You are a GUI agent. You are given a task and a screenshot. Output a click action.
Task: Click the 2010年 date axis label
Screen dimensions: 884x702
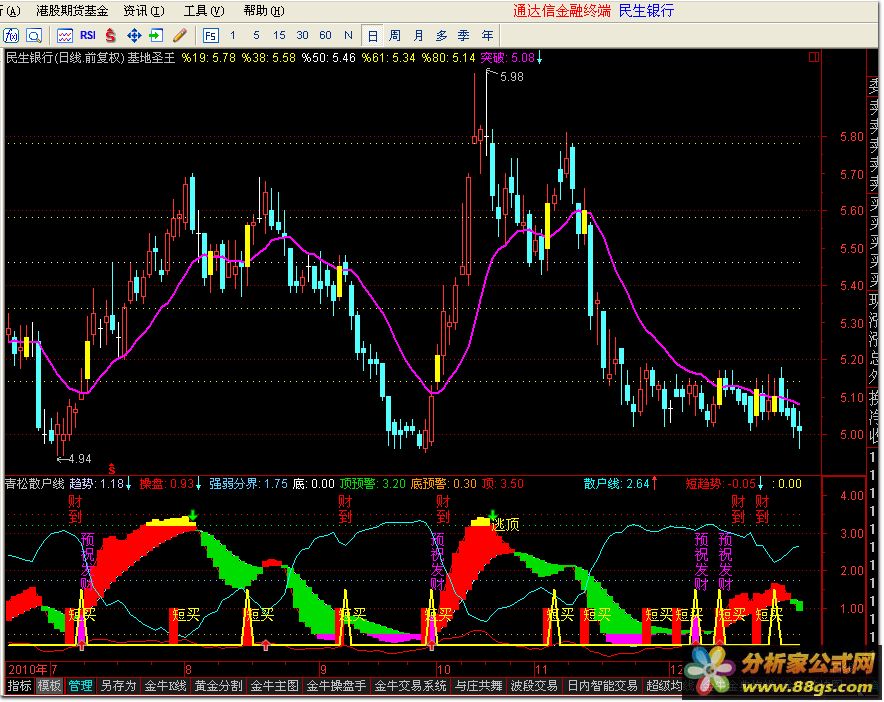coord(28,669)
